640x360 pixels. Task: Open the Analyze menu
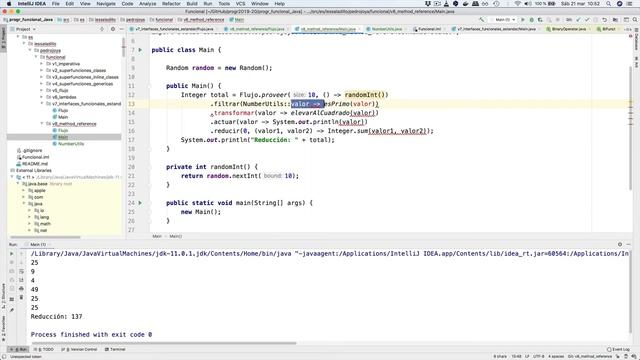pyautogui.click(x=147, y=4)
